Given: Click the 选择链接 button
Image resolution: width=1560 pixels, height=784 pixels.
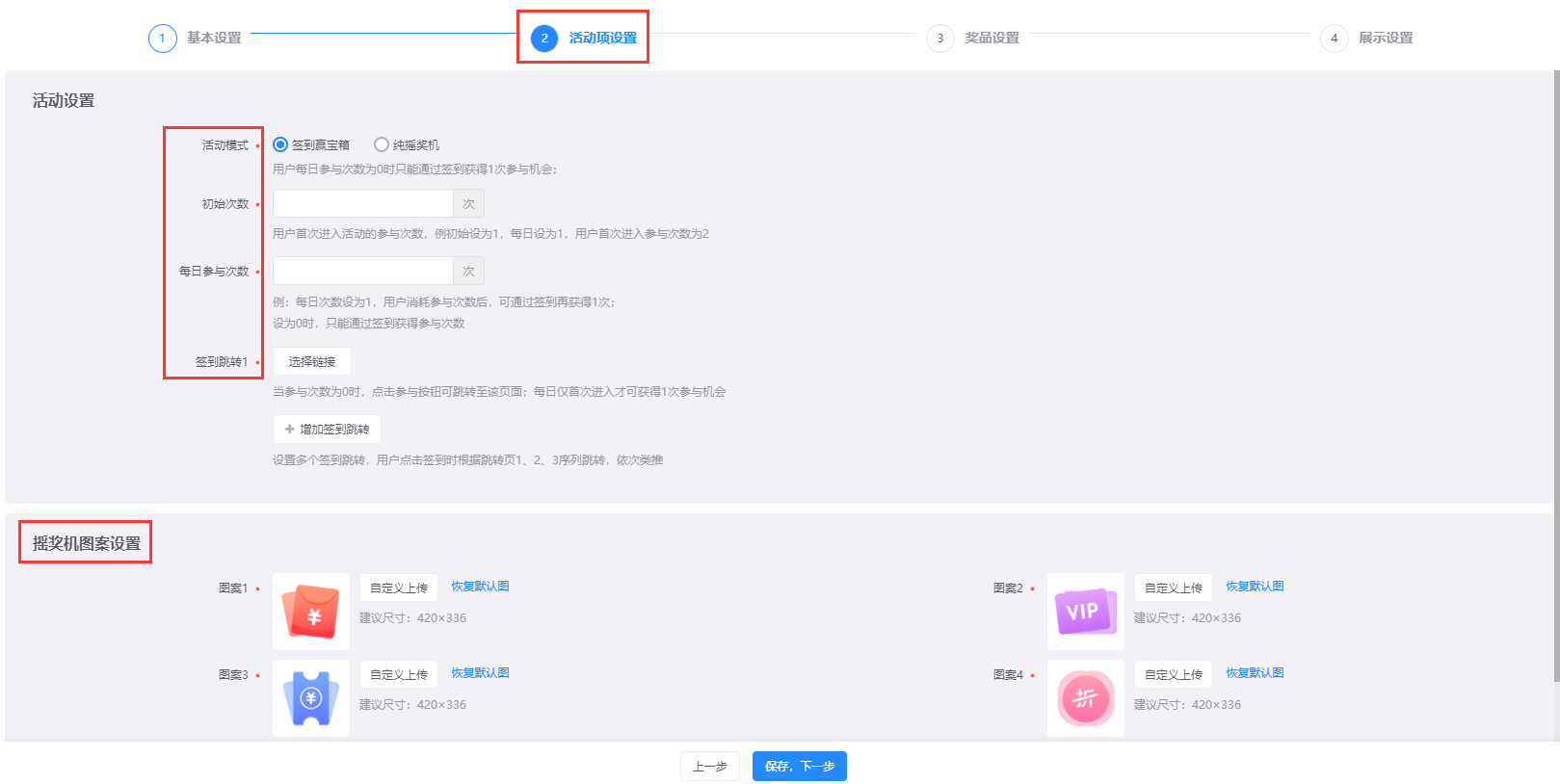Looking at the screenshot, I should tap(311, 361).
